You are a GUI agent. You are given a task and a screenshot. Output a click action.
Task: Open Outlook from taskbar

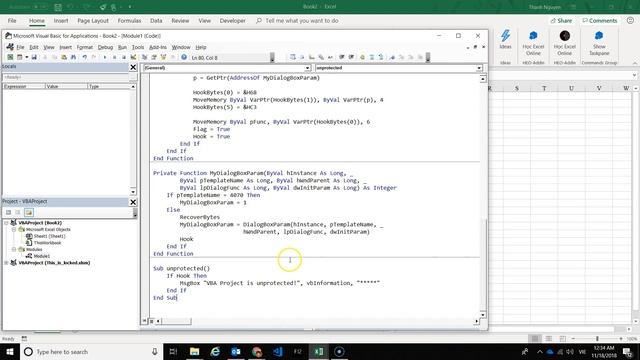(236, 351)
